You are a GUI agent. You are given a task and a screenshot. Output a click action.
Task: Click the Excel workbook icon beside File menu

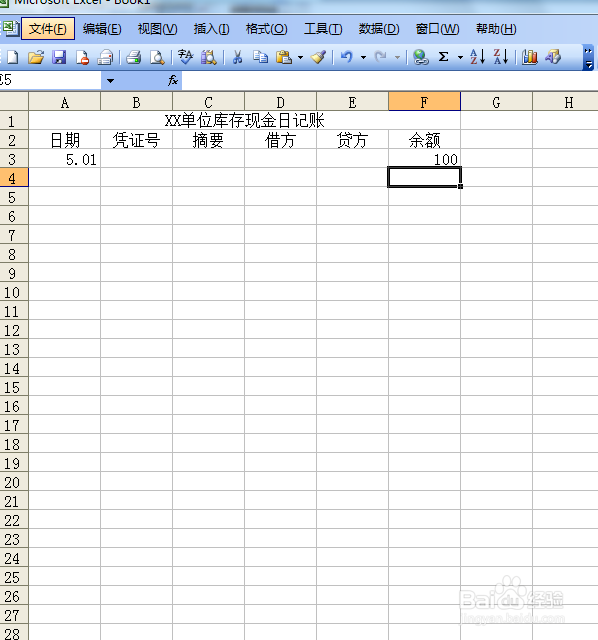coord(11,29)
